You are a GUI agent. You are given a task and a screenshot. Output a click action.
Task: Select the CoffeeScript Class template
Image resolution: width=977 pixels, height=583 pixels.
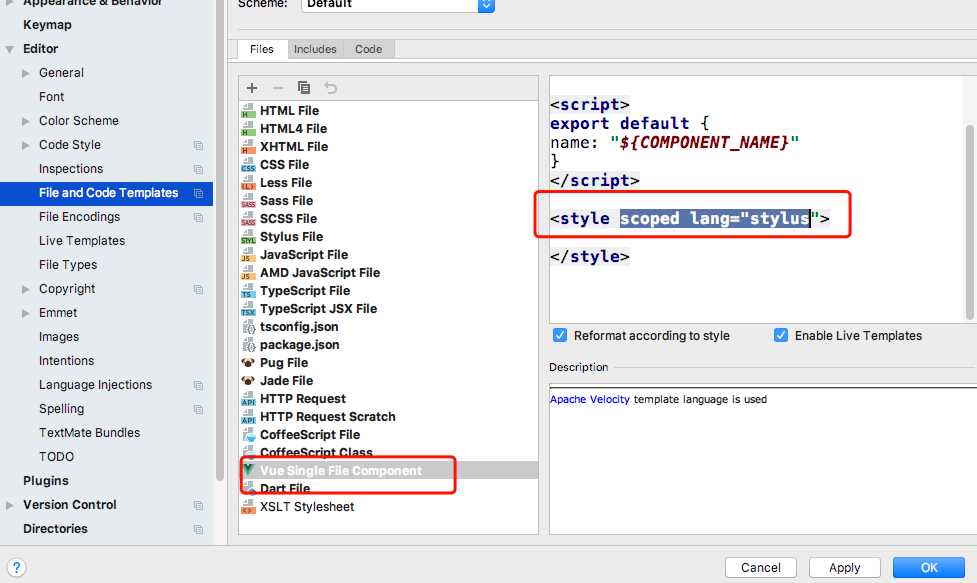(316, 452)
